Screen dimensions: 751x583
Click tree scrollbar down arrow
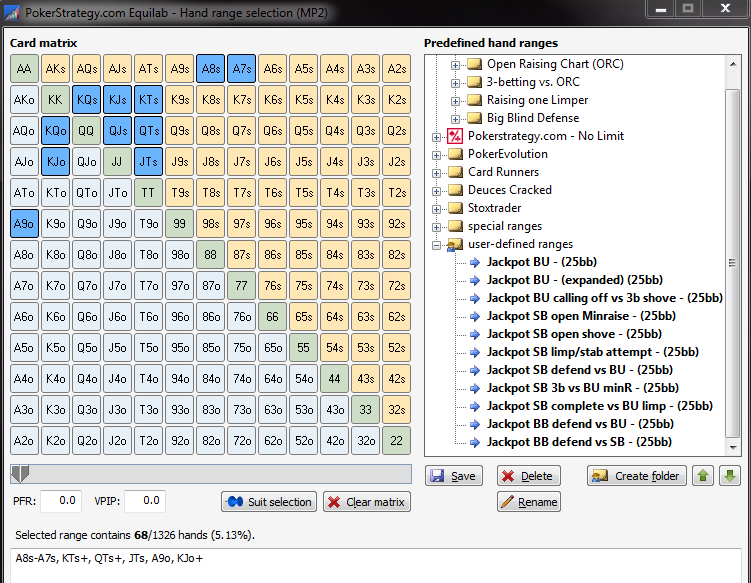733,447
